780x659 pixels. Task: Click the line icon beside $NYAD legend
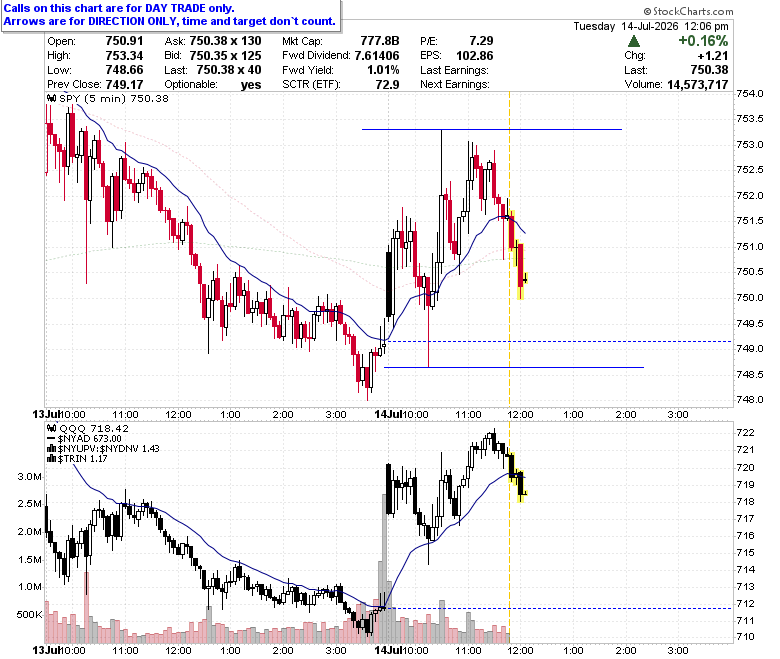tap(51, 439)
